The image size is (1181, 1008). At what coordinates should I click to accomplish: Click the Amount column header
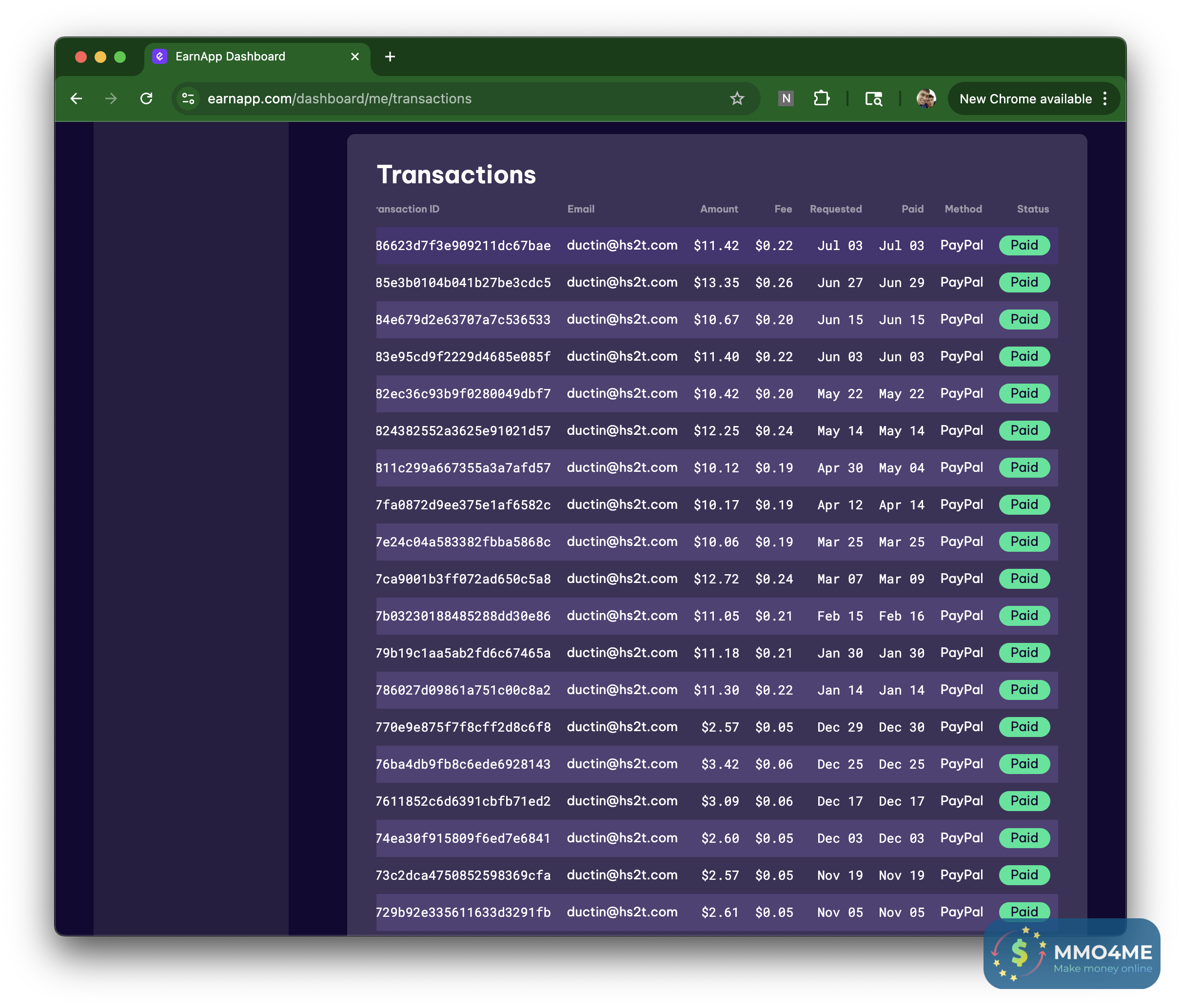click(x=719, y=209)
